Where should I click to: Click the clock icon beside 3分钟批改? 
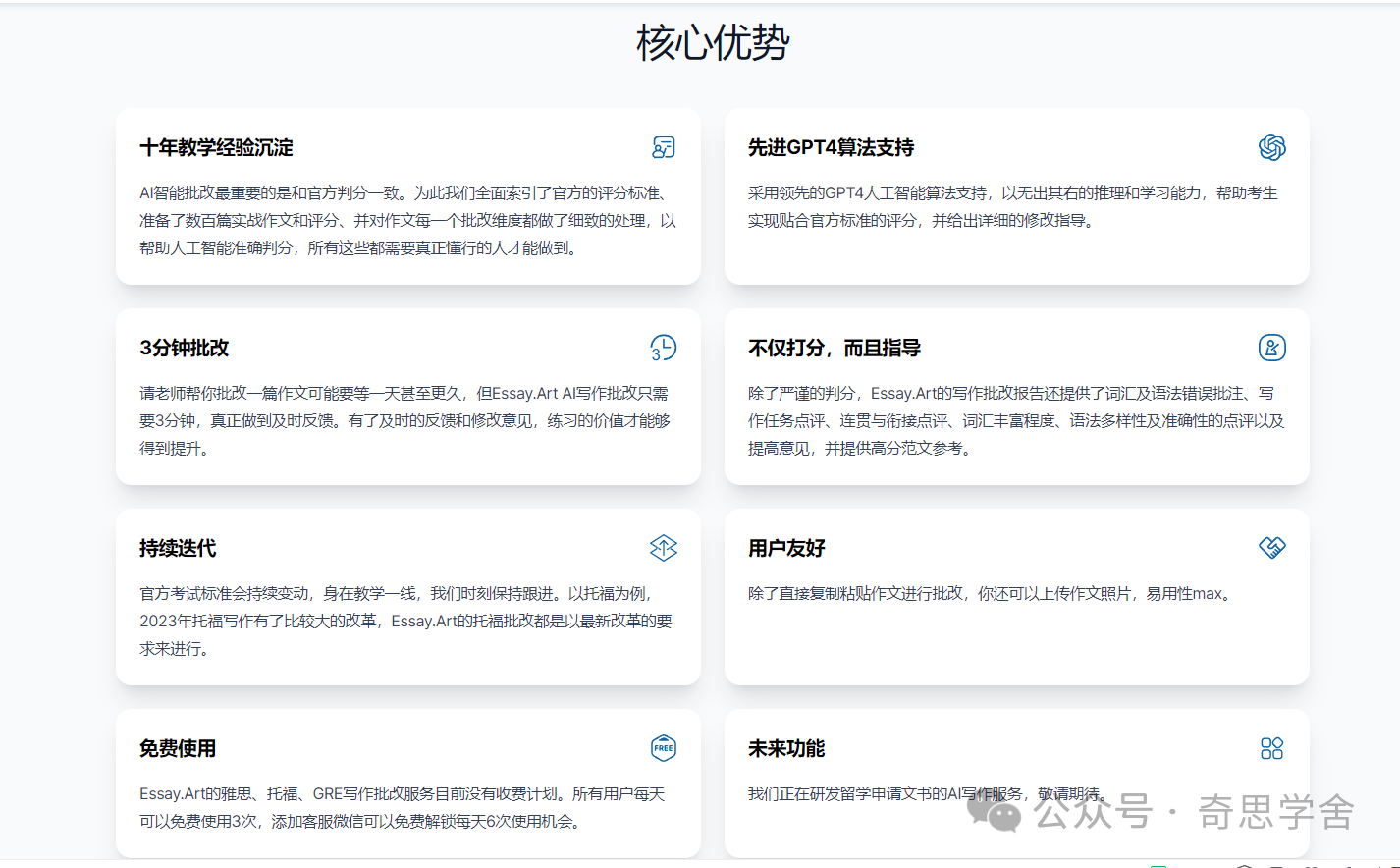(664, 348)
